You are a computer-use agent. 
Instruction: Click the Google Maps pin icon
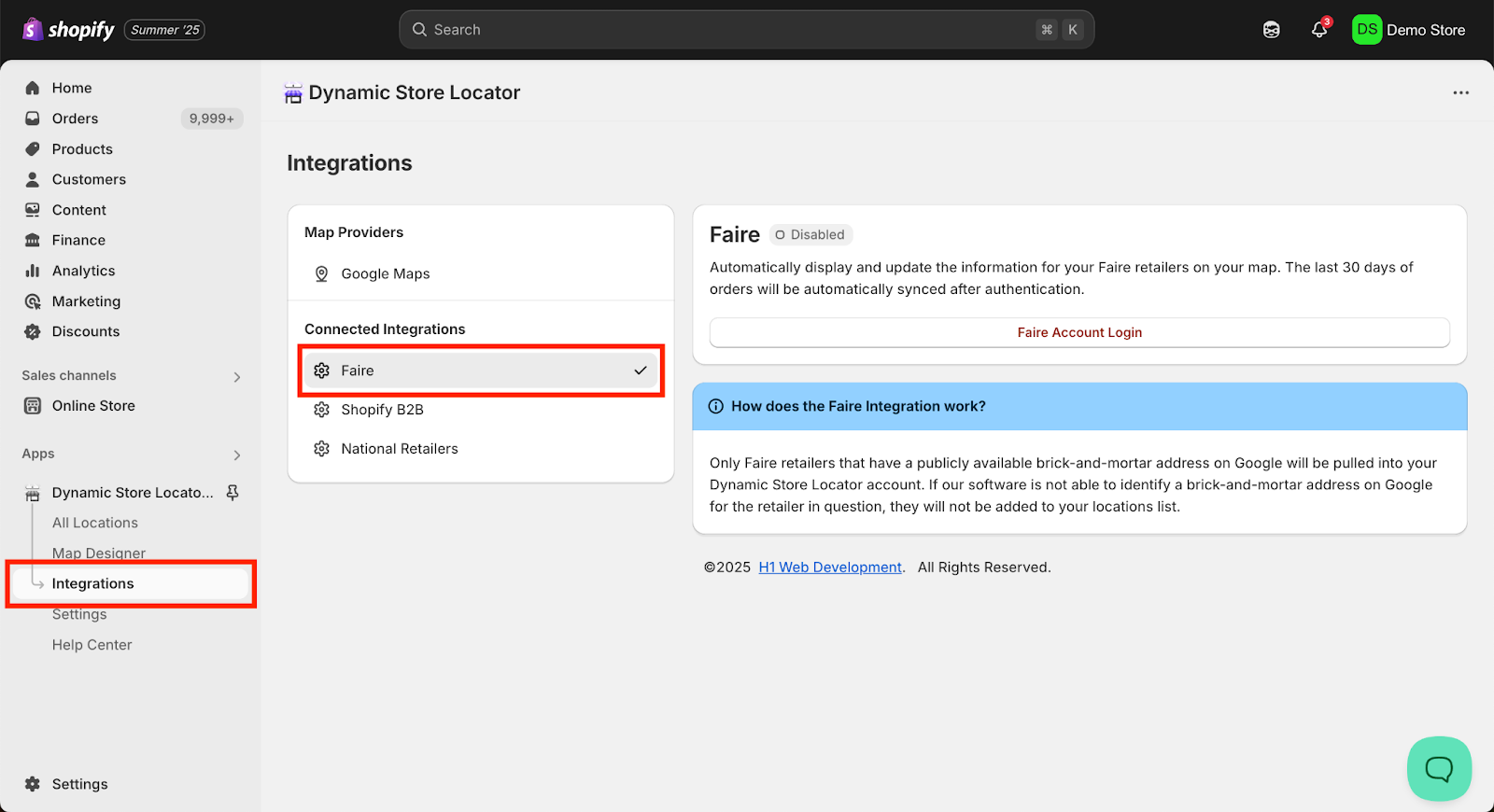321,273
